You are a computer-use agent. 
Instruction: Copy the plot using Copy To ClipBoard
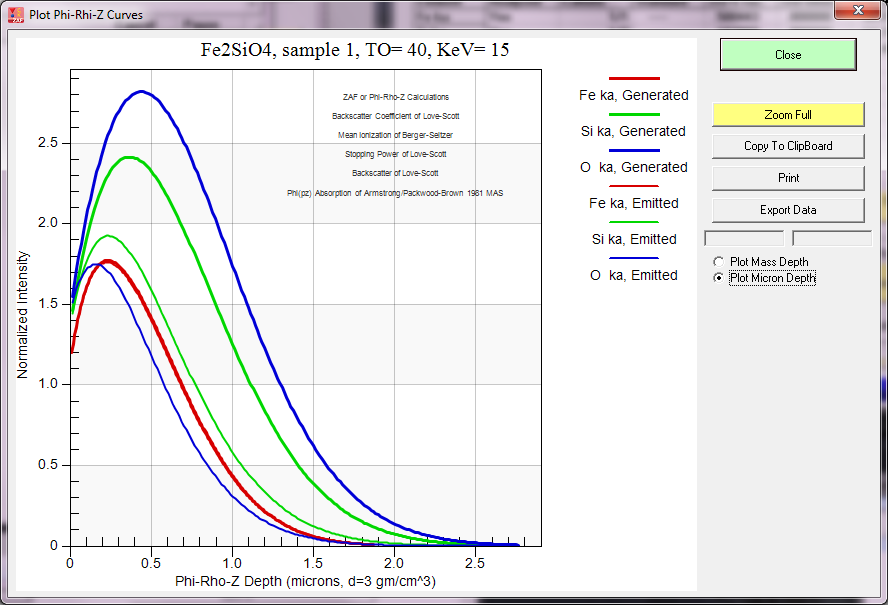[x=788, y=146]
